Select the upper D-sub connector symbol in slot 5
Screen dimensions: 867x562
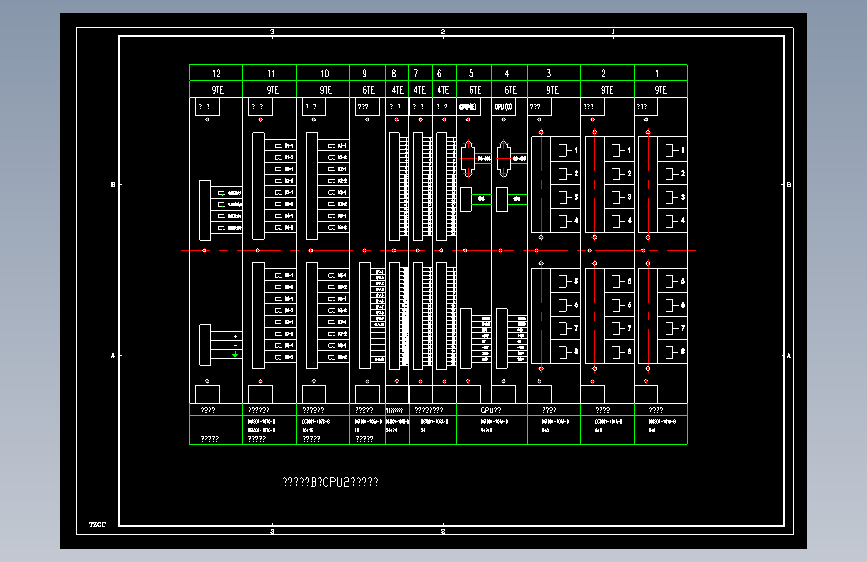[x=468, y=159]
